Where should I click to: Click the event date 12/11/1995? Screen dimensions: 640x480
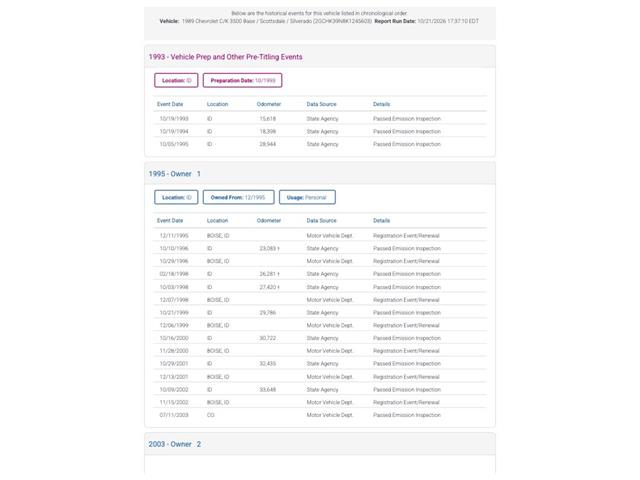(x=174, y=236)
